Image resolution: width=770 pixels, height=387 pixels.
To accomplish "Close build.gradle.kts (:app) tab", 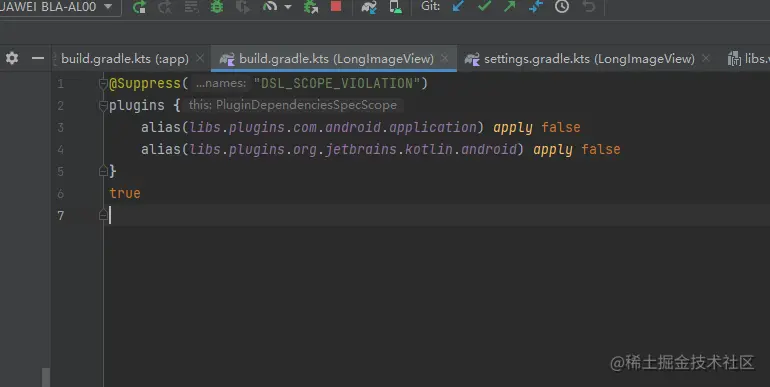I will (200, 58).
